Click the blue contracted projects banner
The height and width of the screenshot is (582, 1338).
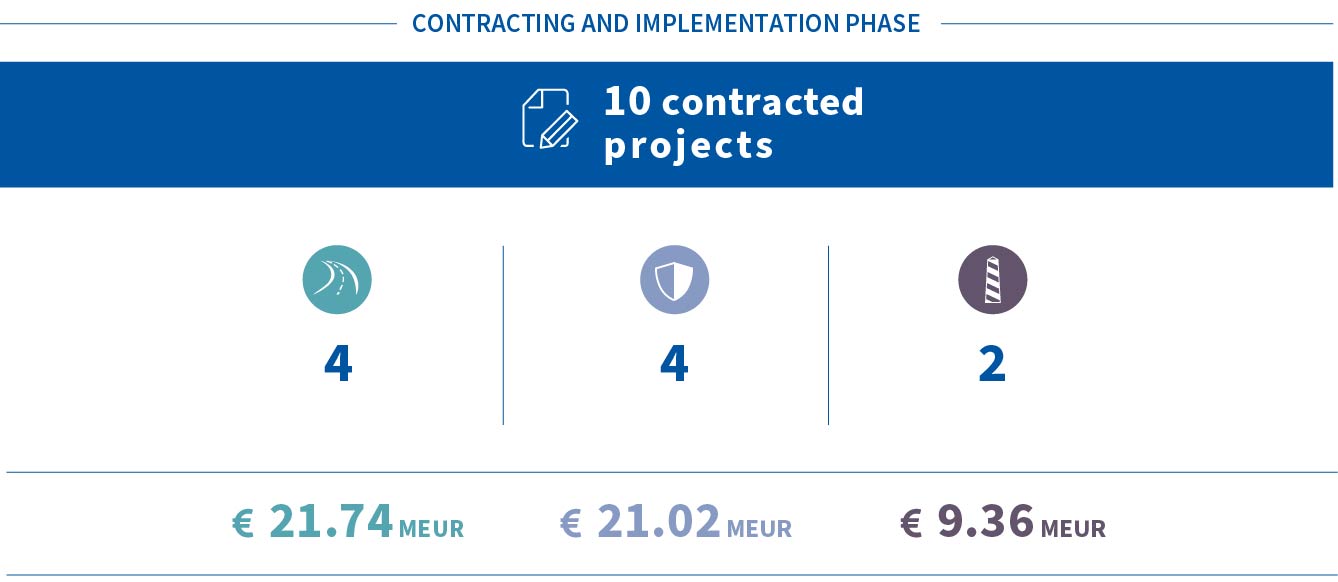667,124
